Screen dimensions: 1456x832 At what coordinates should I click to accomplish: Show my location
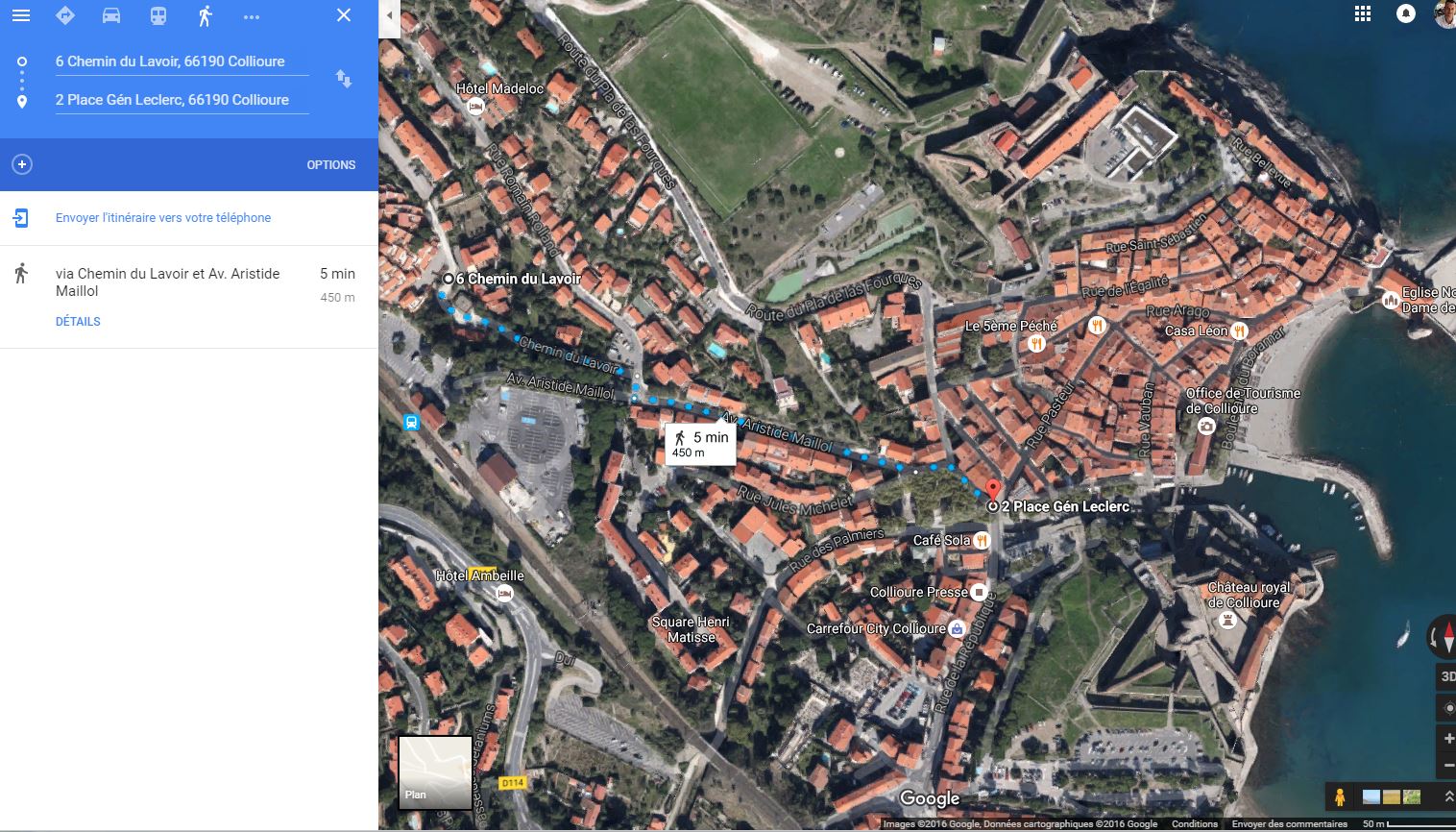coord(1447,709)
